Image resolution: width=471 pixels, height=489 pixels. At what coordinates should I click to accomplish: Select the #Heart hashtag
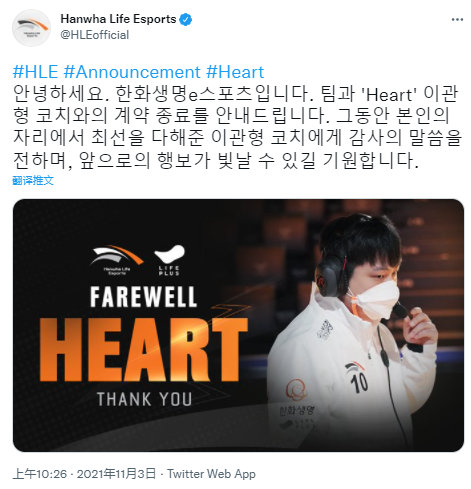pos(235,72)
